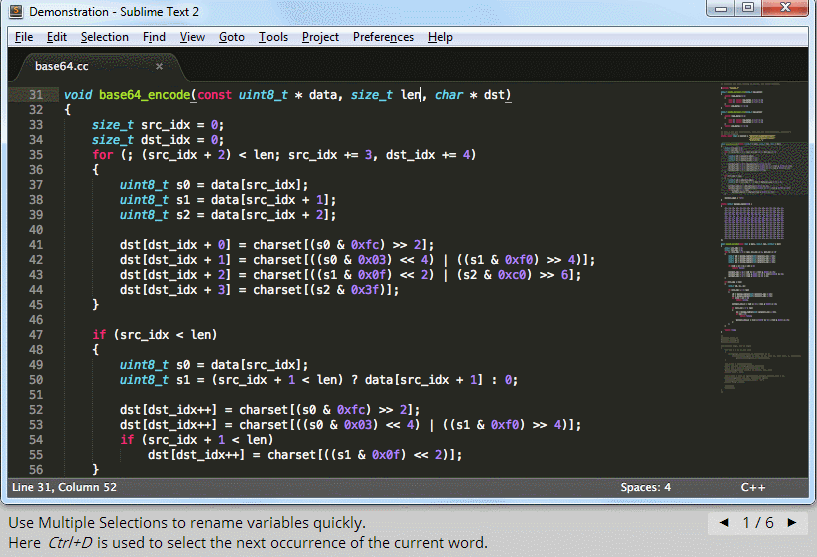The width and height of the screenshot is (817, 557).
Task: Click hex value 0x3f on line 44
Action: click(365, 290)
